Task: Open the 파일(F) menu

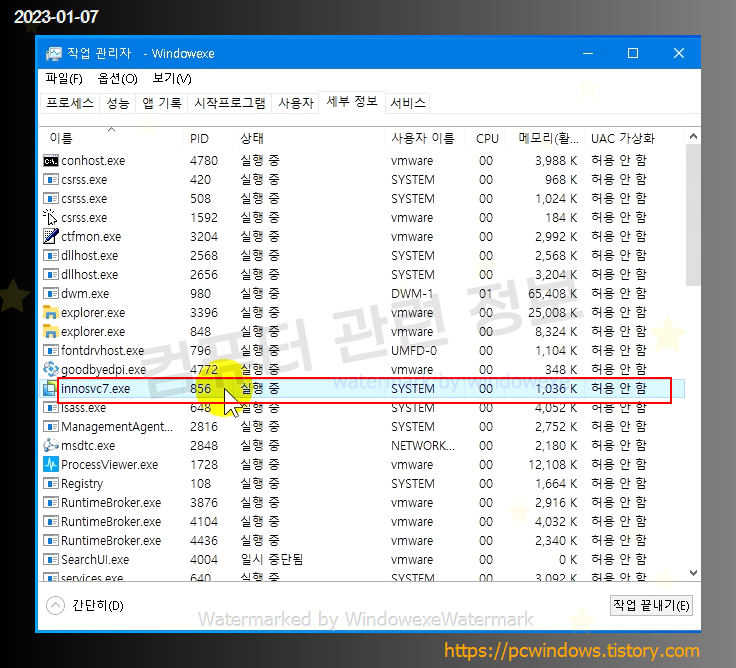Action: coord(64,78)
